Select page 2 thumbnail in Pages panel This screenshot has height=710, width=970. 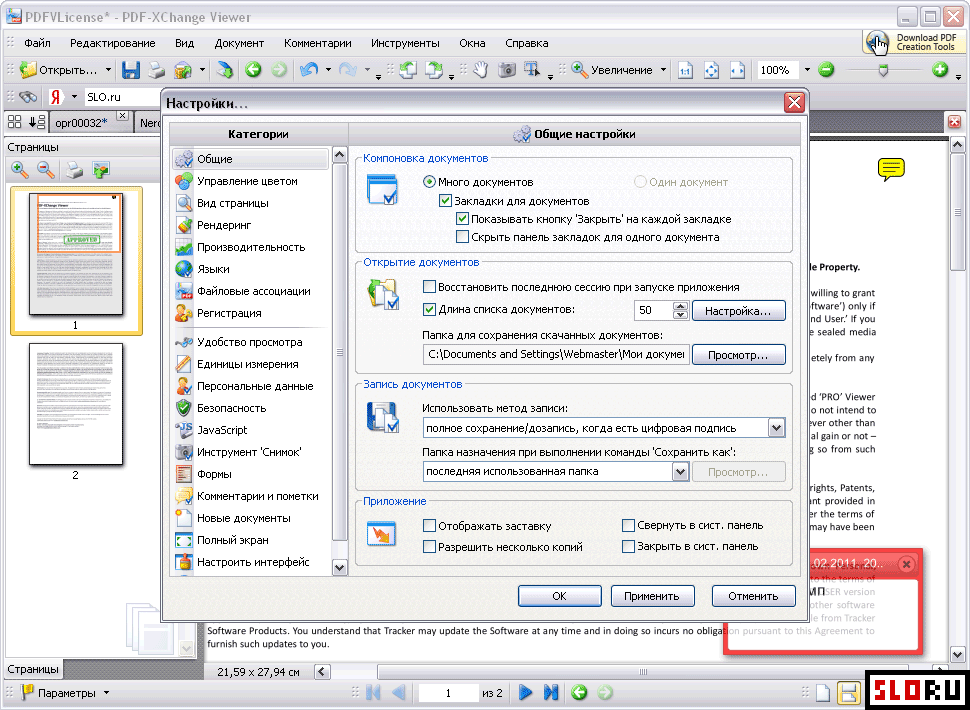tap(75, 404)
